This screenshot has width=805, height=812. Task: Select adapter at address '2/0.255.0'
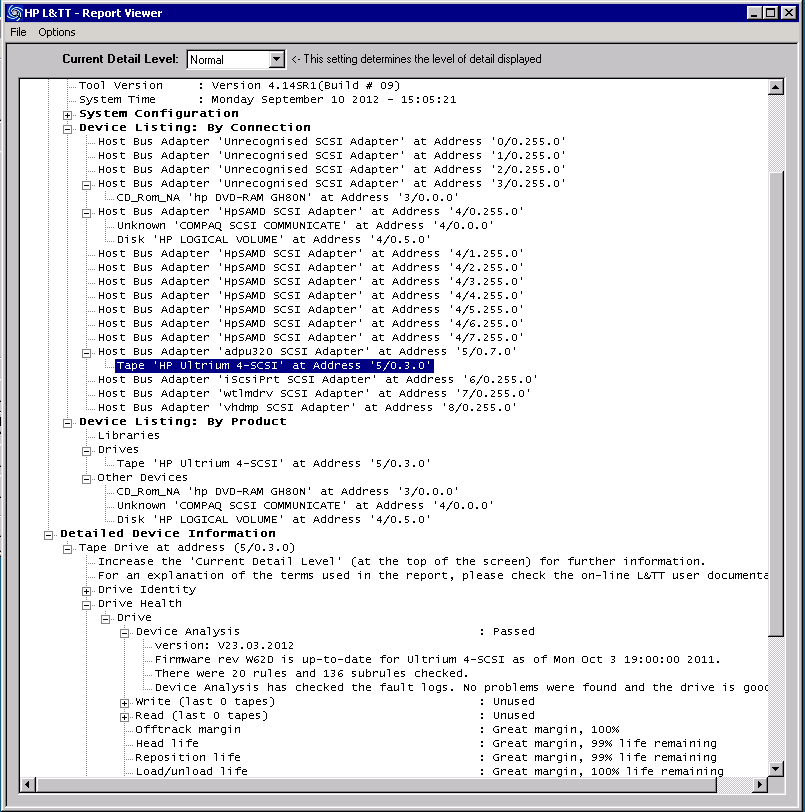point(332,169)
